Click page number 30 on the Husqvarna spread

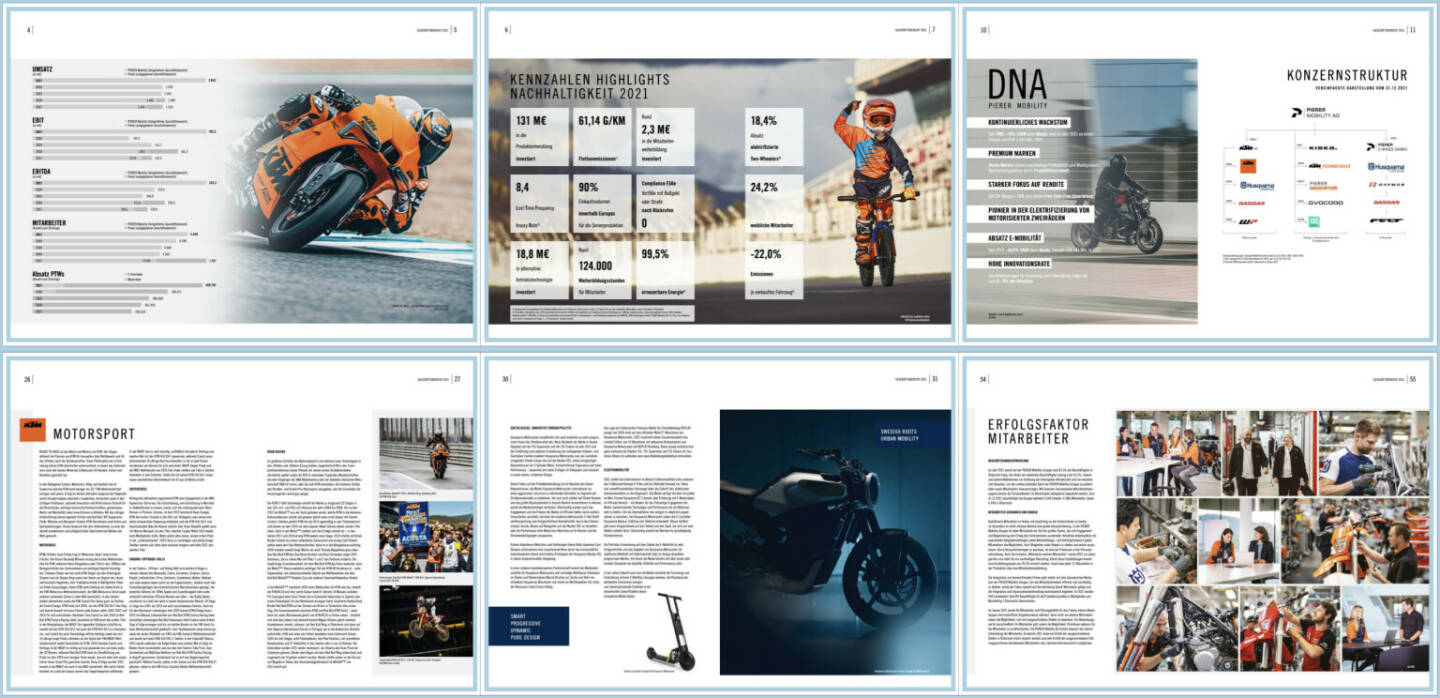click(505, 378)
